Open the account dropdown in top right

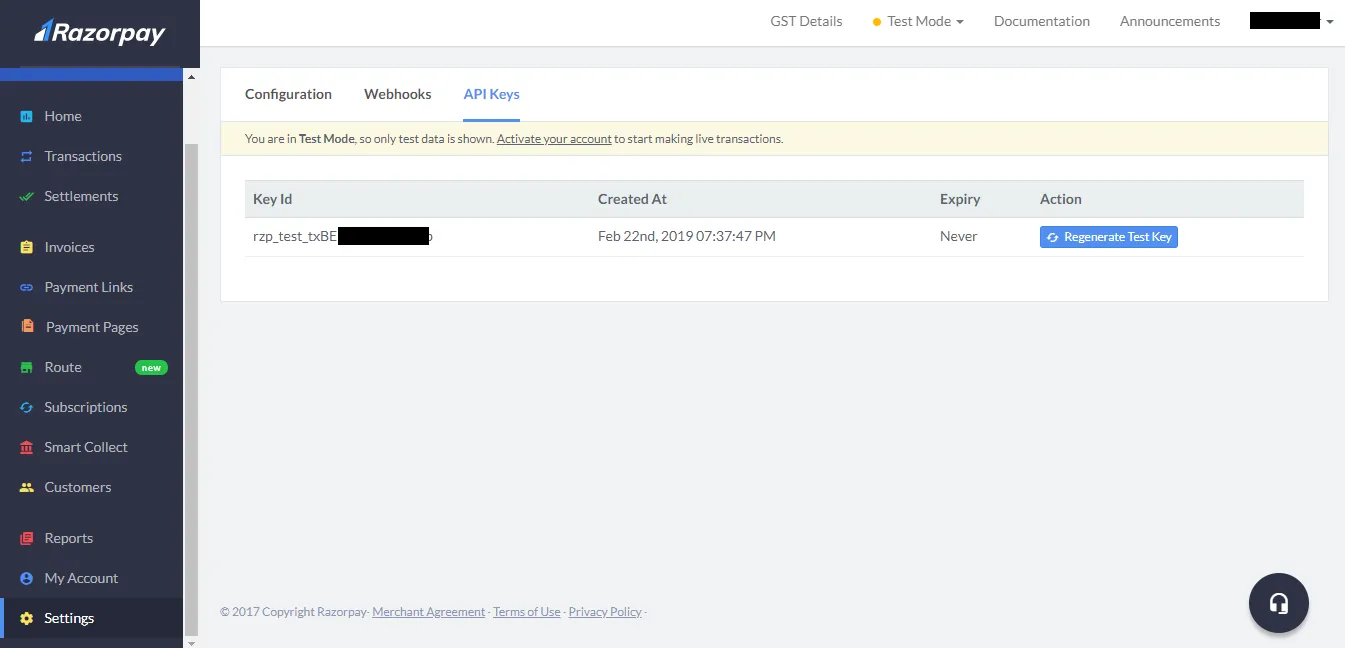(1291, 21)
